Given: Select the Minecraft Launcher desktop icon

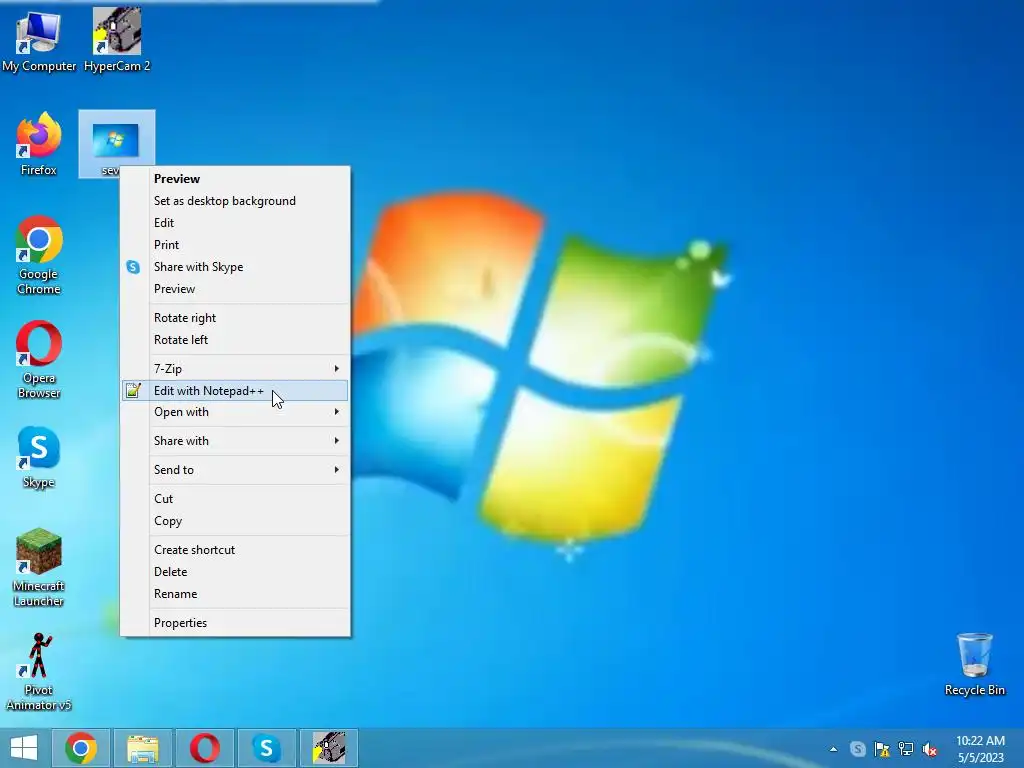Looking at the screenshot, I should [39, 568].
